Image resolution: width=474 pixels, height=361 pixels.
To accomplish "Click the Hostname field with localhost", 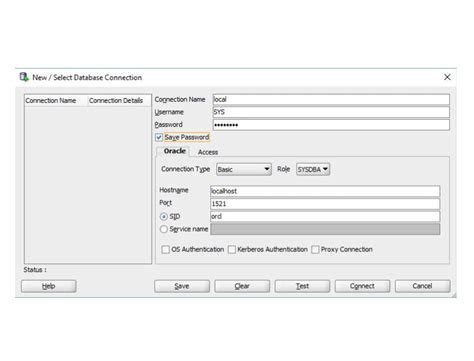I will (325, 191).
